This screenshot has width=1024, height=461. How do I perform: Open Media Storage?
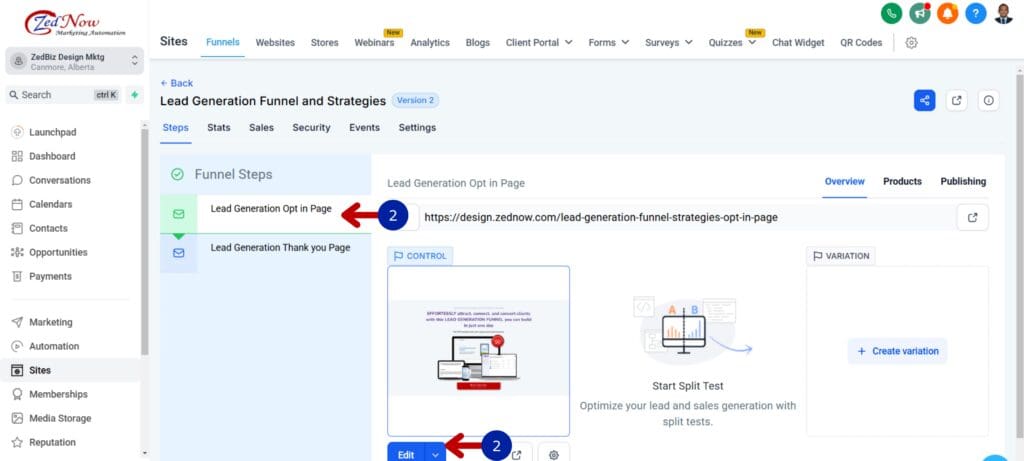(60, 418)
